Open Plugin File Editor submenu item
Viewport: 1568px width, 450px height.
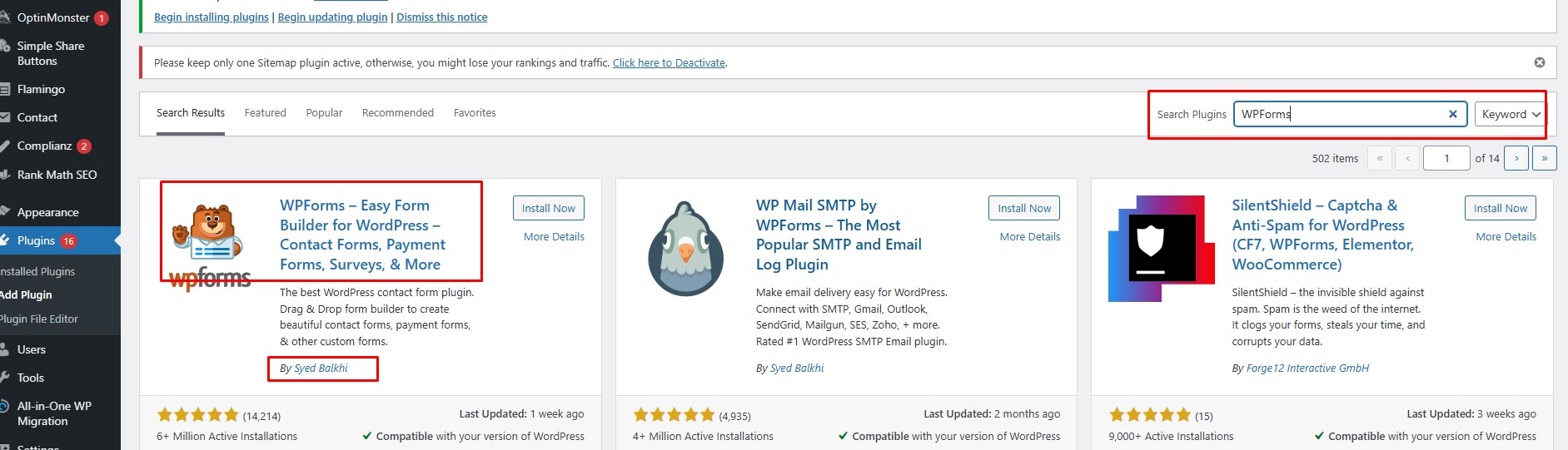[x=38, y=319]
